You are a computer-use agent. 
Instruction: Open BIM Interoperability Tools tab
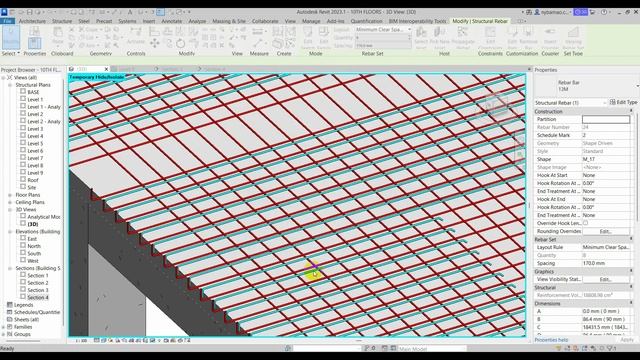417,21
